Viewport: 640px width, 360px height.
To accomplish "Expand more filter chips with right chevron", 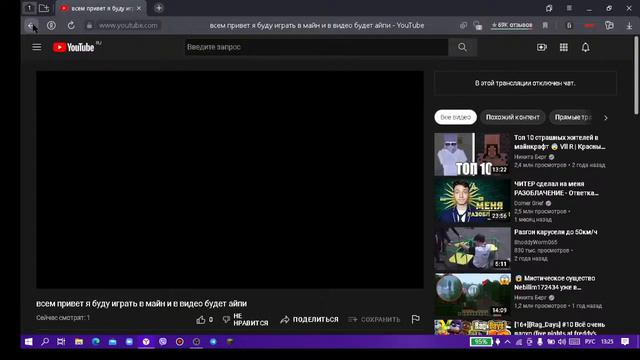I will [x=606, y=118].
